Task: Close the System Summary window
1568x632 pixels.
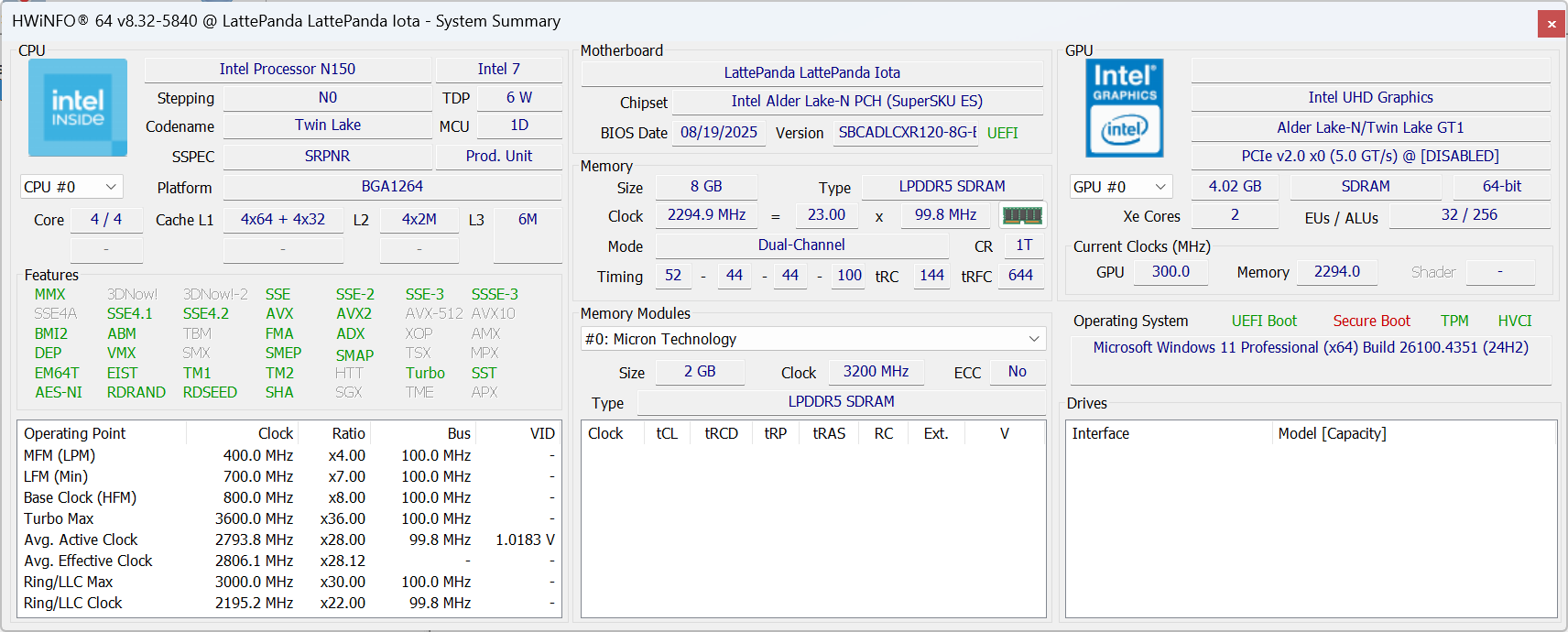Action: pos(1552,24)
